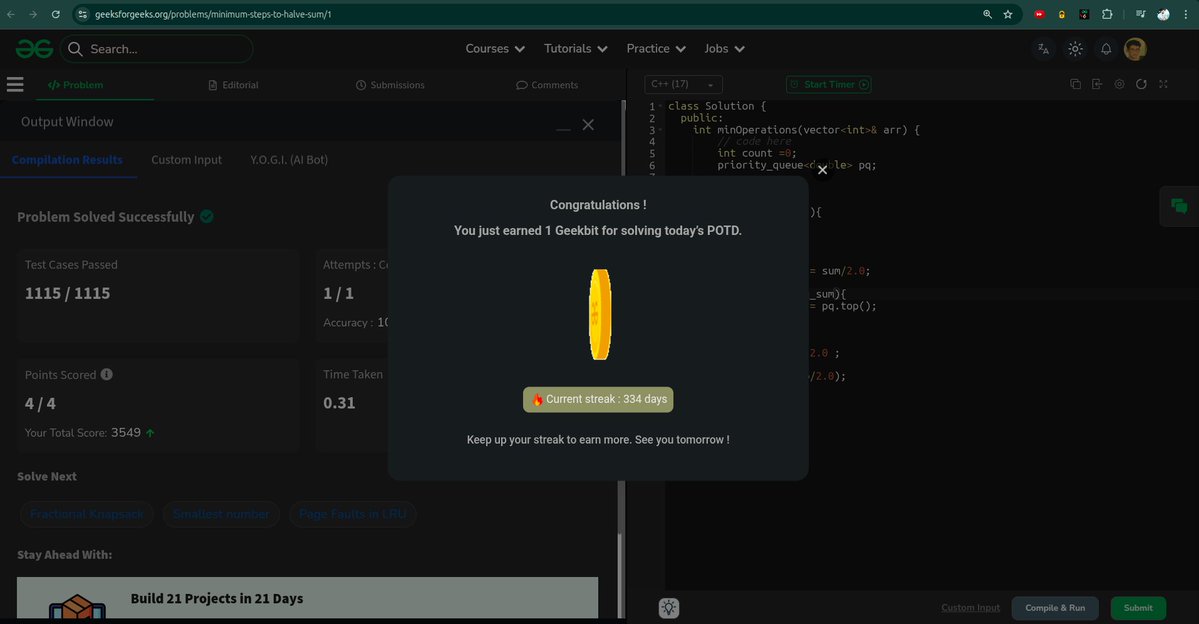Switch to the Comments tab

(547, 85)
